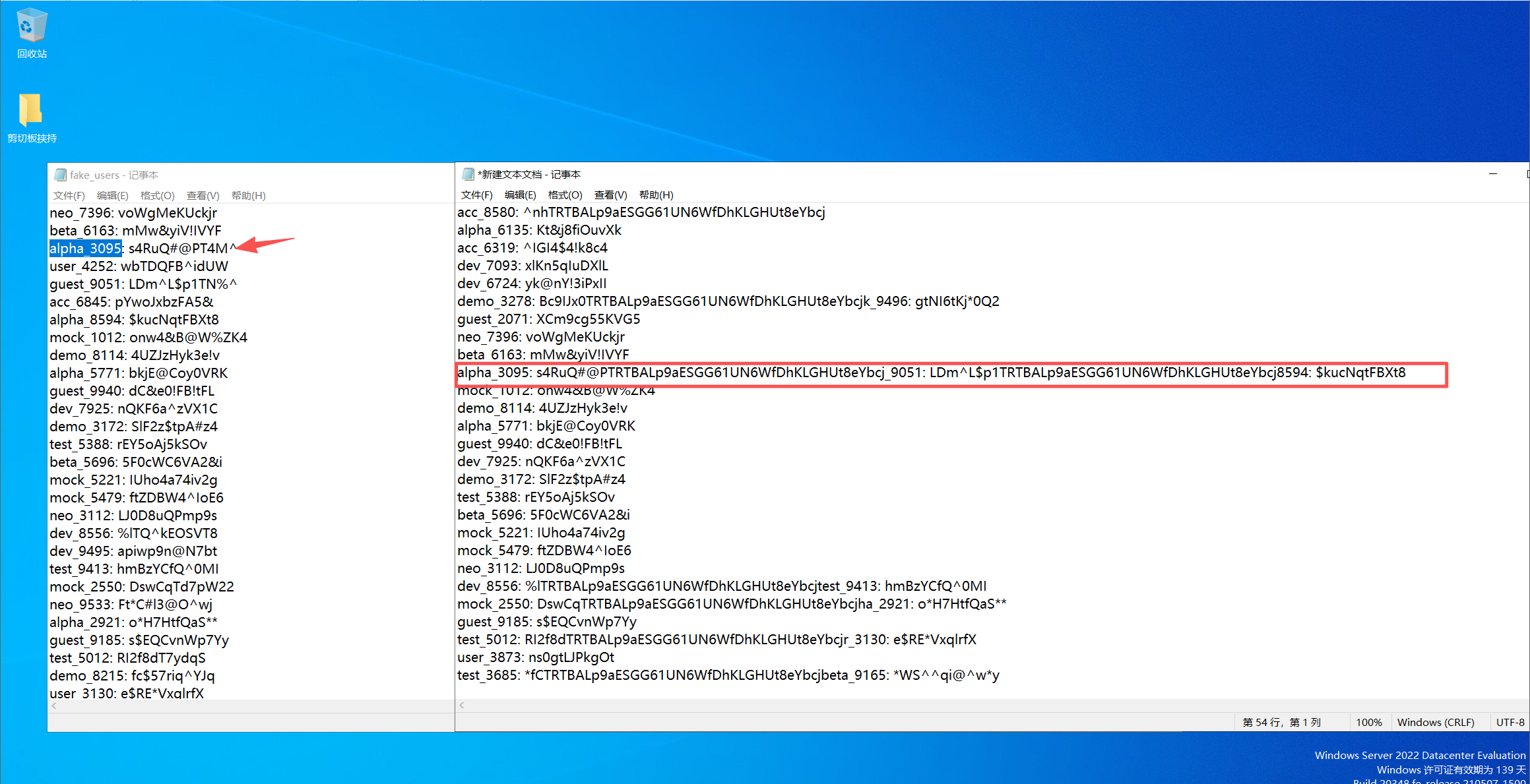1530x784 pixels.
Task: Open 编辑(E) menu in fake_users Notepad
Action: (112, 195)
